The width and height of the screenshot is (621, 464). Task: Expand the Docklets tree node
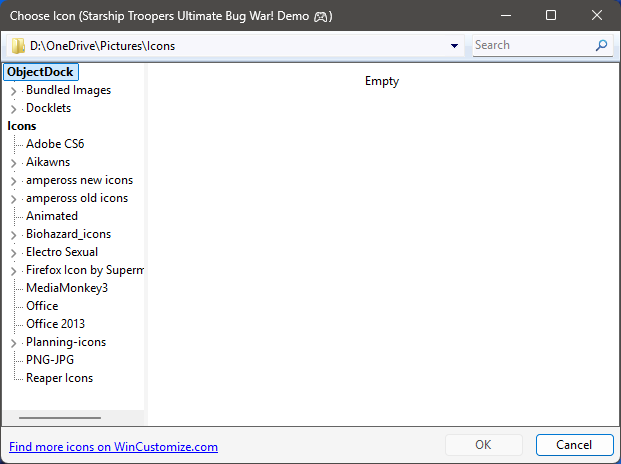pos(13,109)
